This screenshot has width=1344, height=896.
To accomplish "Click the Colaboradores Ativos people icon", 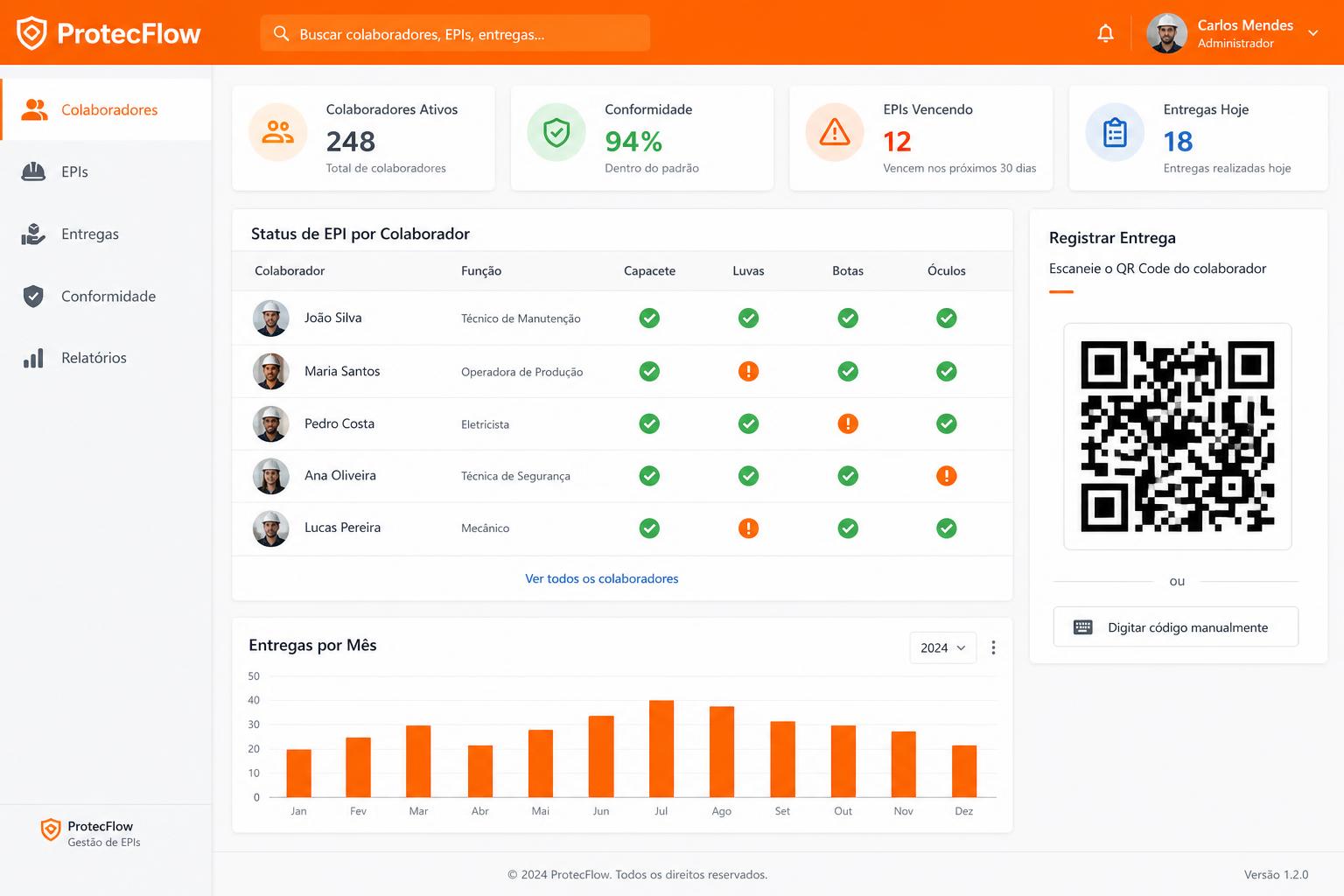I will point(278,132).
